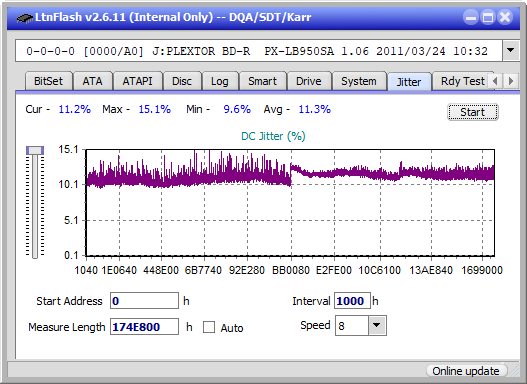Open the drive selection dropdown arrow
This screenshot has width=527, height=384.
[511, 51]
